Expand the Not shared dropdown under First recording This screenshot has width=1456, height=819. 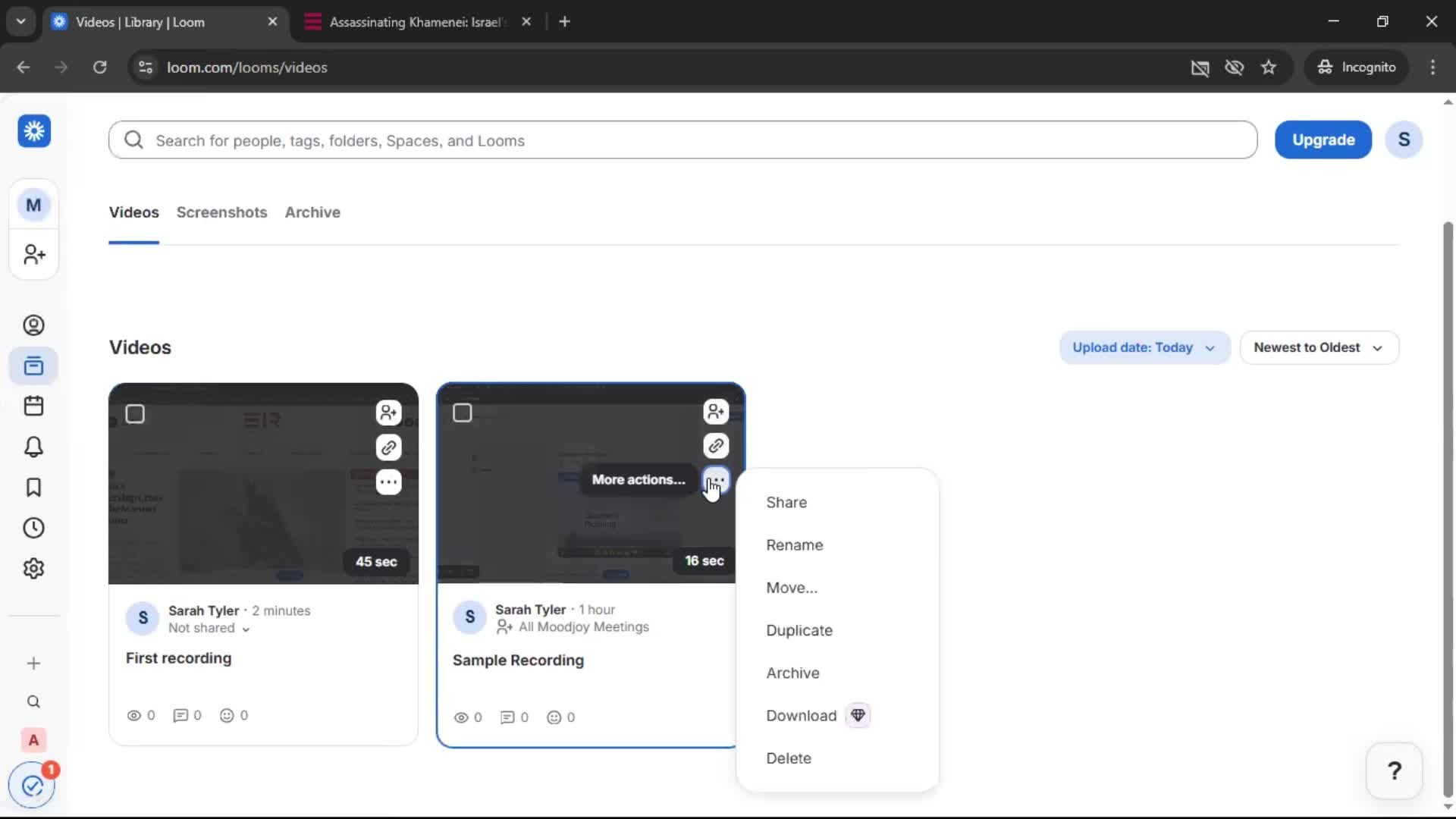pyautogui.click(x=209, y=628)
